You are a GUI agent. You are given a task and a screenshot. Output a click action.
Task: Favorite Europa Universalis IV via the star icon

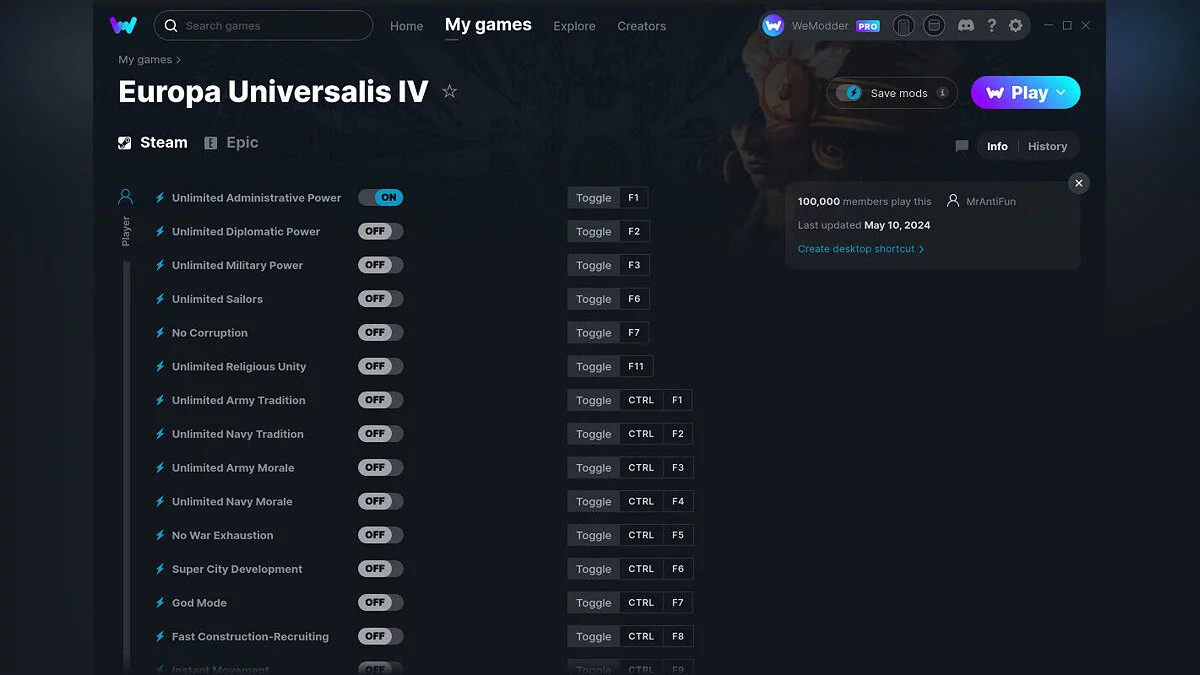(449, 91)
